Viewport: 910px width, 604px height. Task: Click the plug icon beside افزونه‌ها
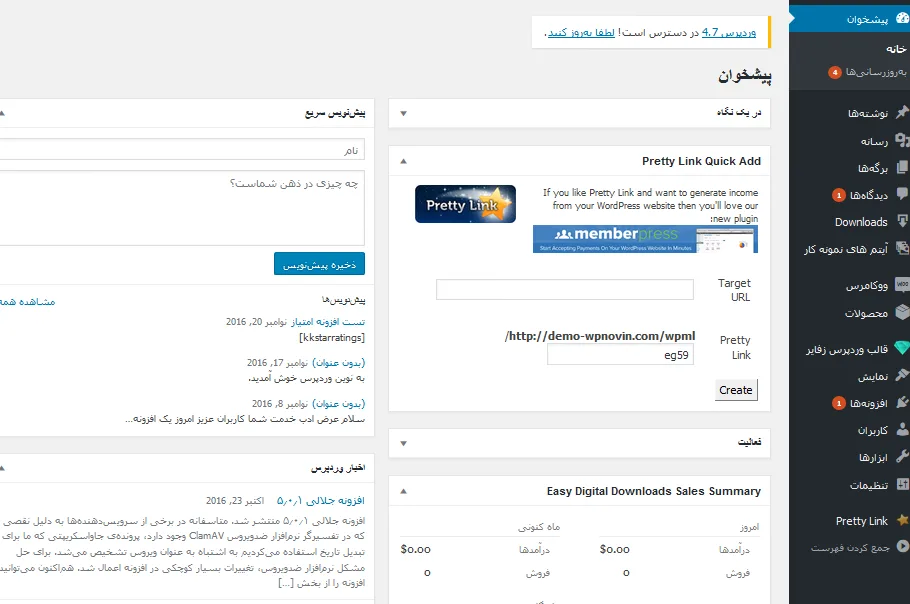(902, 402)
